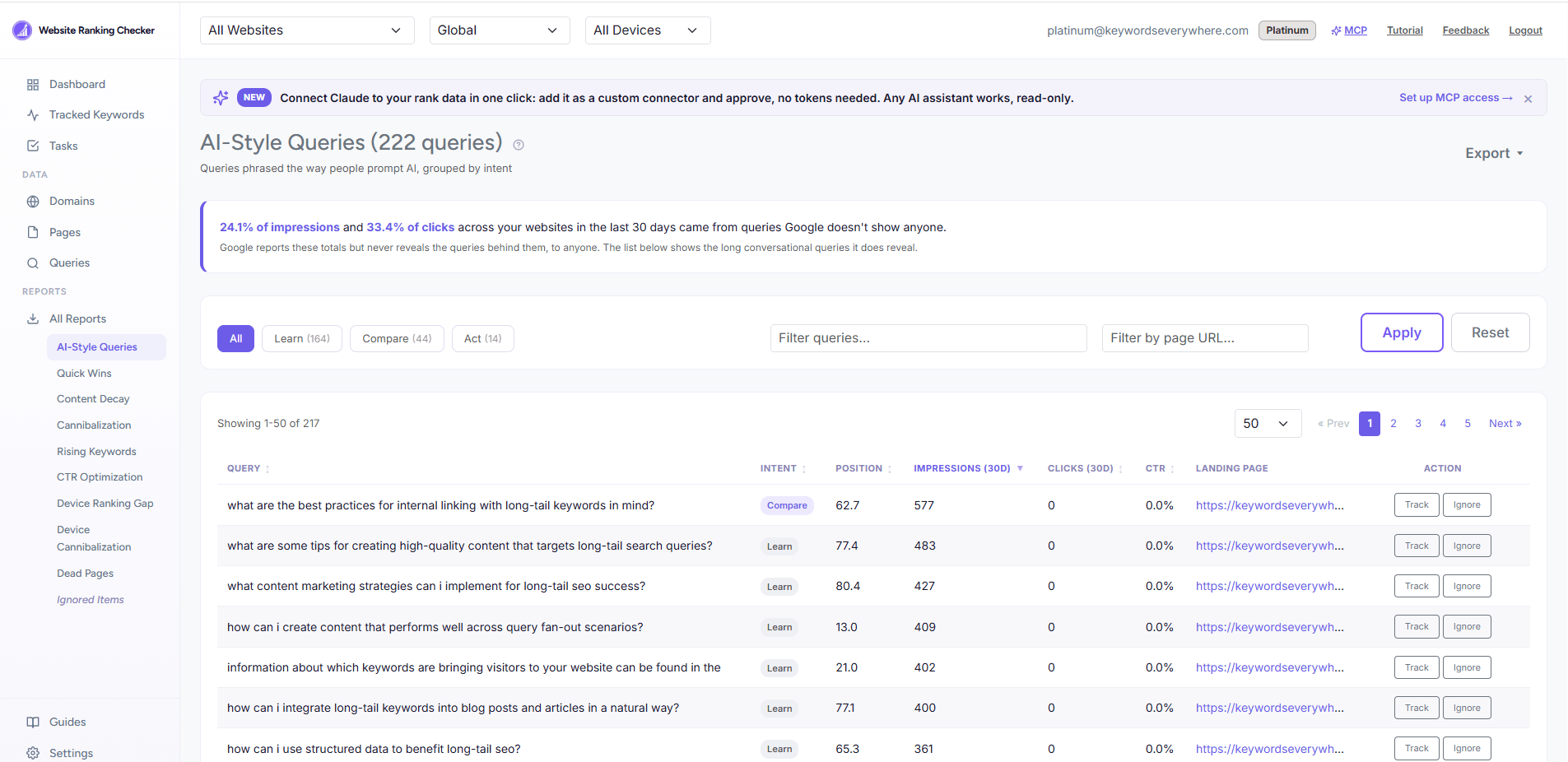Viewport: 1568px width, 762px height.
Task: Open landing page link for position 77.4 row
Action: (x=1269, y=546)
